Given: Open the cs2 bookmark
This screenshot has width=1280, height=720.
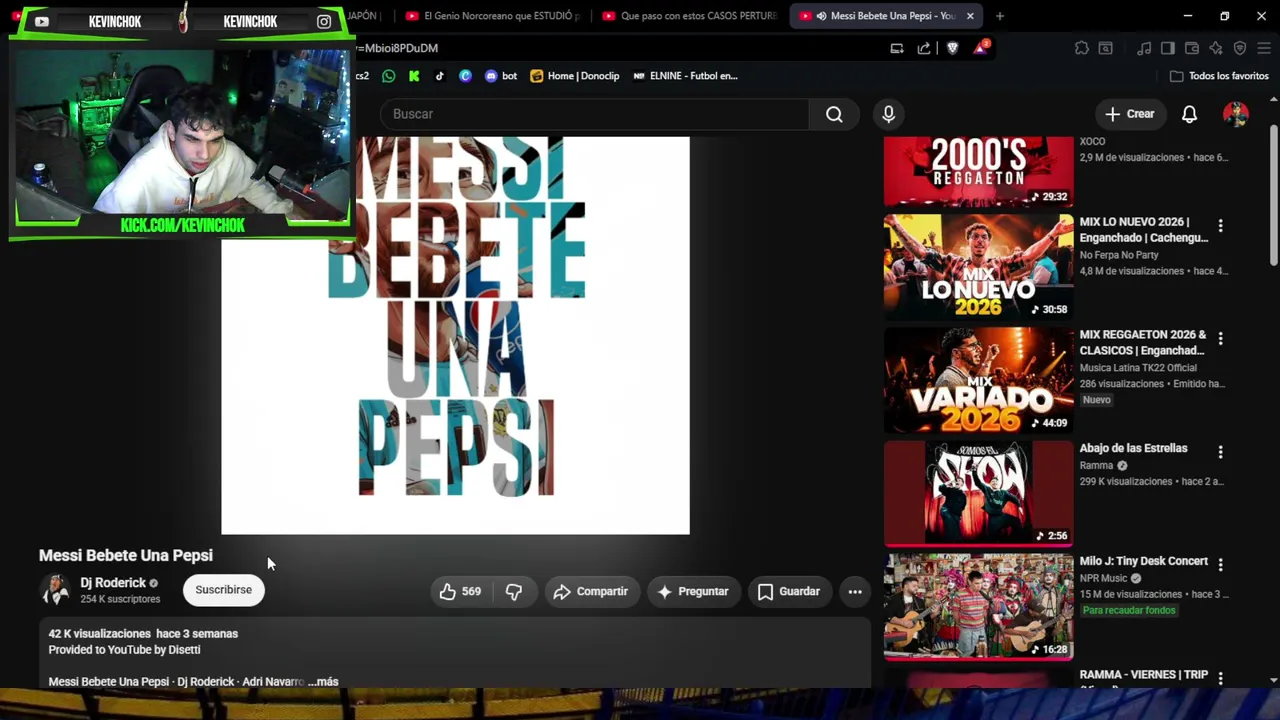Looking at the screenshot, I should (x=362, y=76).
